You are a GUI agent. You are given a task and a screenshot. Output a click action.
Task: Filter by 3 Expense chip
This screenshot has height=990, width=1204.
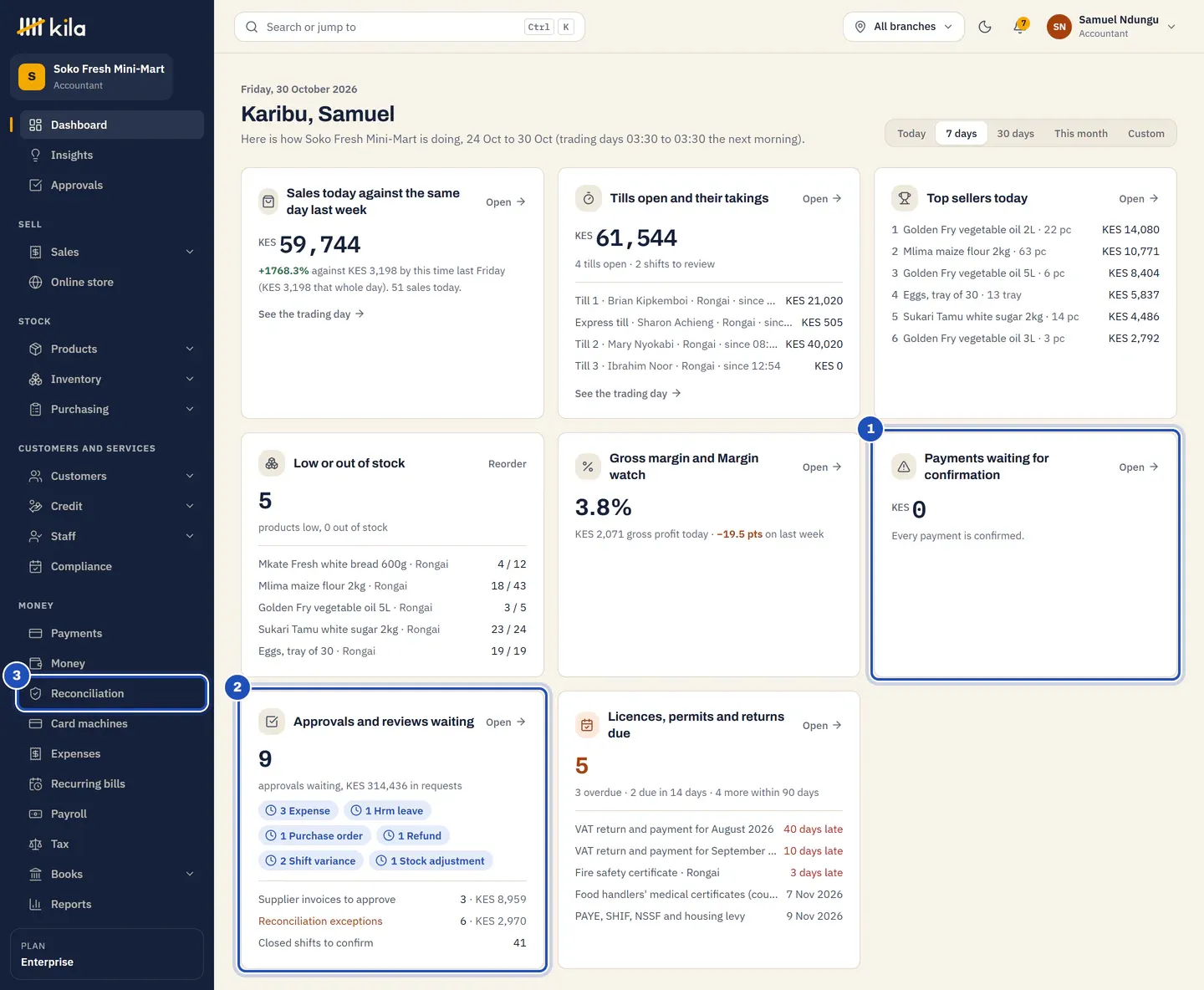pos(298,810)
